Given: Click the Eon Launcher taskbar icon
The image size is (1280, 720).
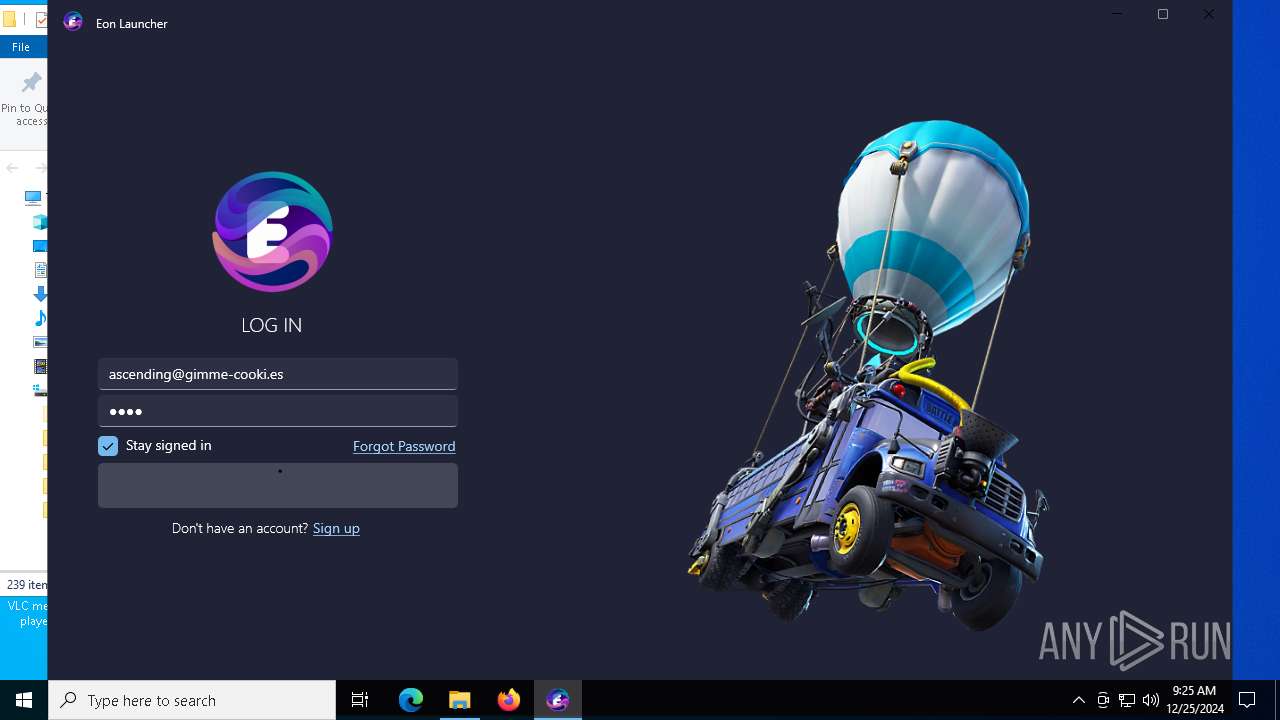Looking at the screenshot, I should [558, 700].
